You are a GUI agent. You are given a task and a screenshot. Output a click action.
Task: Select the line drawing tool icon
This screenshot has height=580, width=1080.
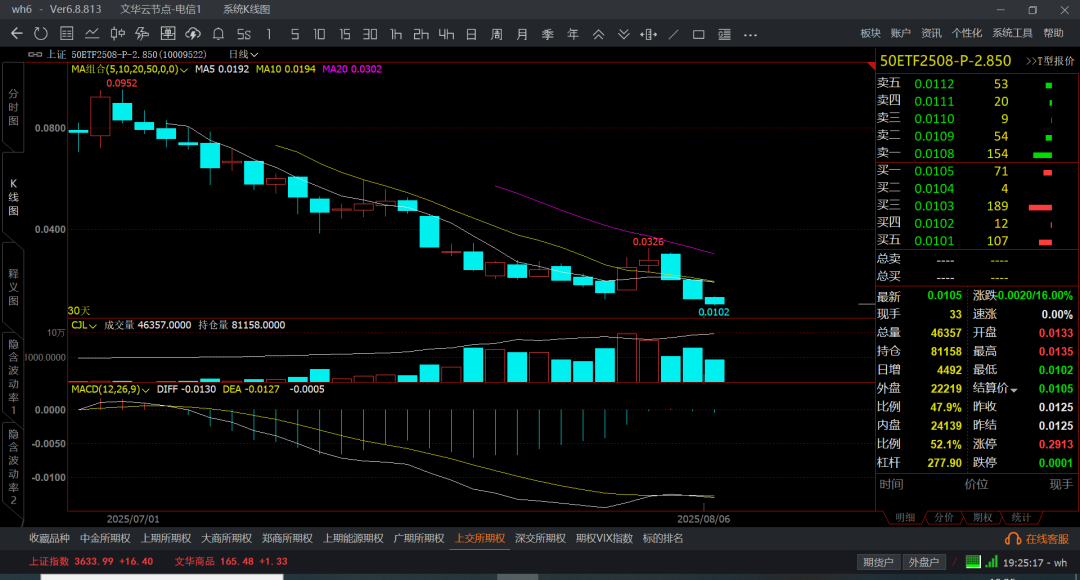674,34
